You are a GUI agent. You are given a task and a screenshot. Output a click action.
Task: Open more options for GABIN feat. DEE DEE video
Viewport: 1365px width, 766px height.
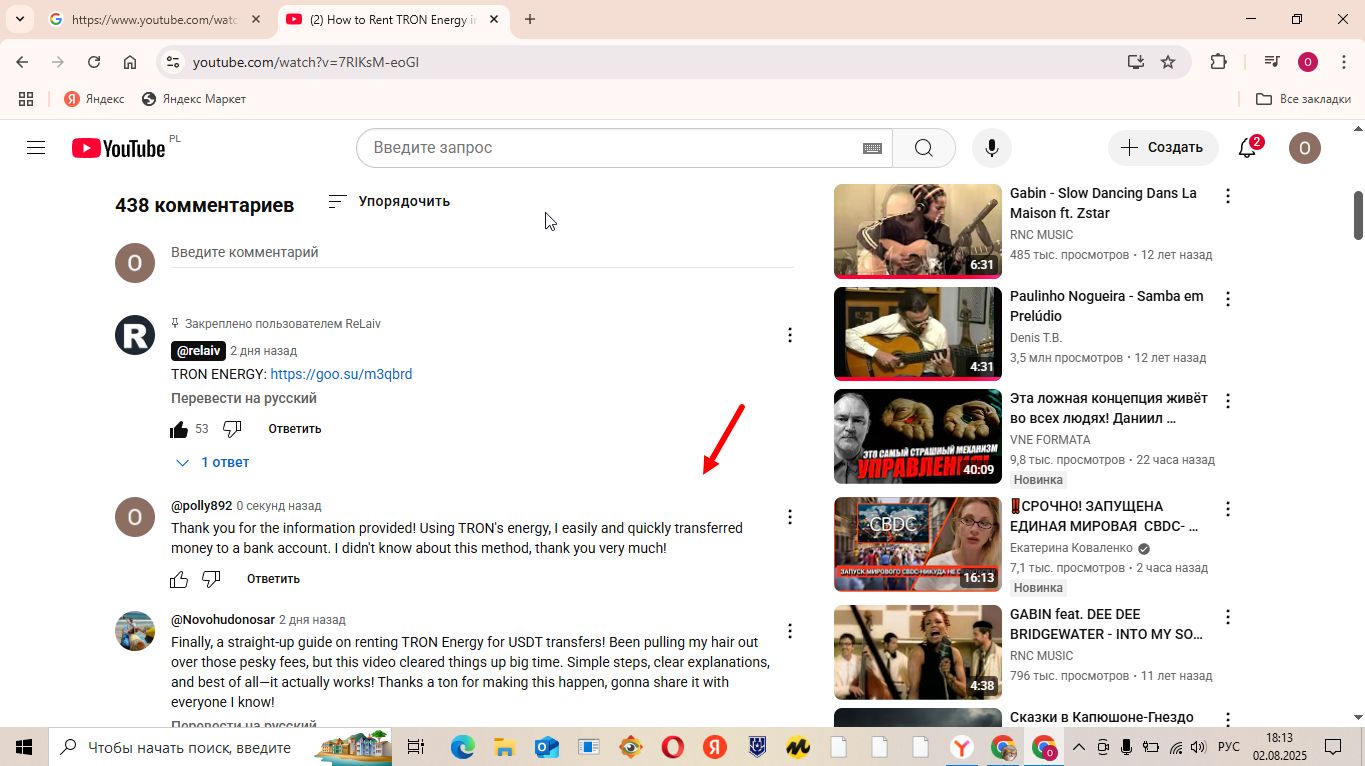click(x=1228, y=617)
